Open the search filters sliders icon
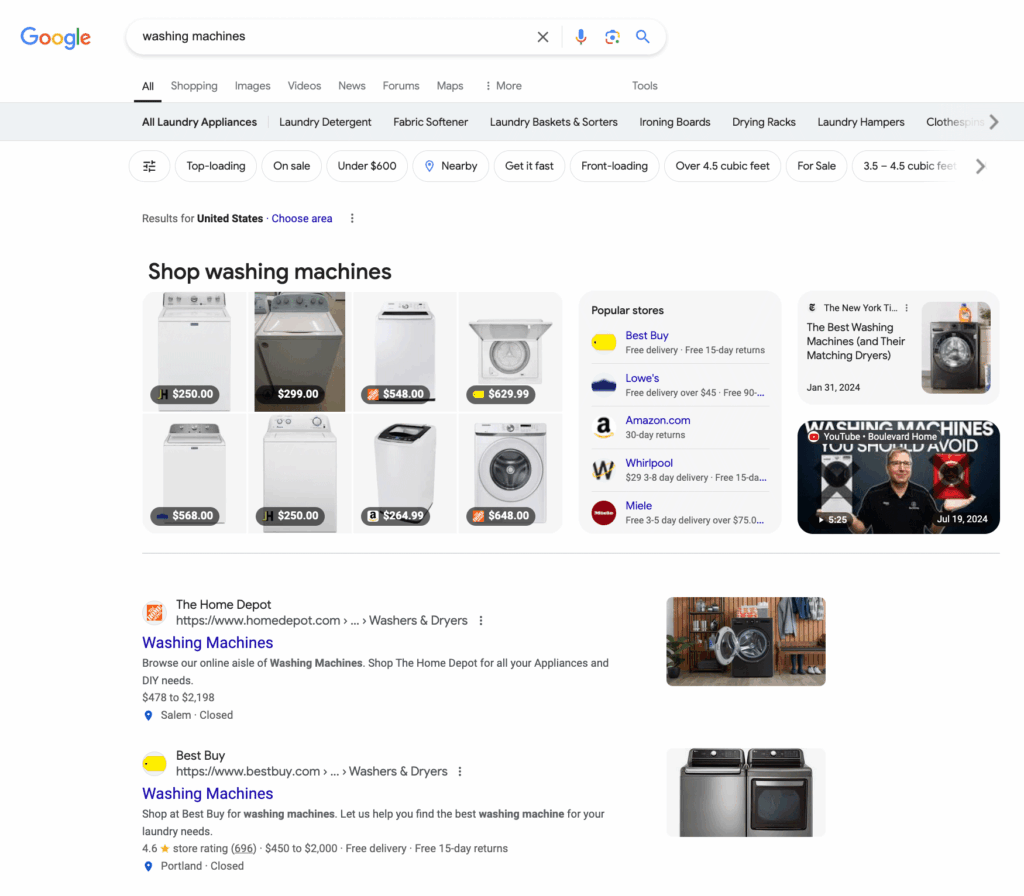Viewport: 1024px width, 896px height. pos(149,166)
